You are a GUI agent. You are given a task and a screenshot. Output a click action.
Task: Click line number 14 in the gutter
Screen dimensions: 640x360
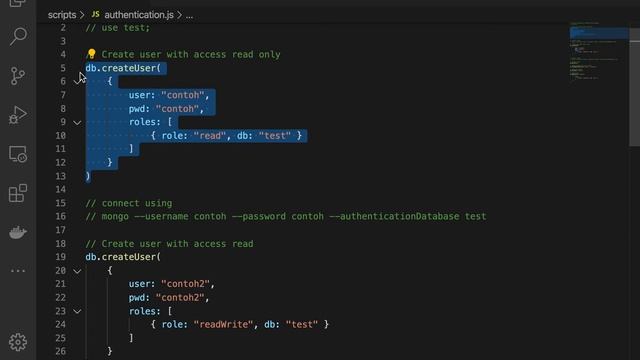click(x=60, y=189)
